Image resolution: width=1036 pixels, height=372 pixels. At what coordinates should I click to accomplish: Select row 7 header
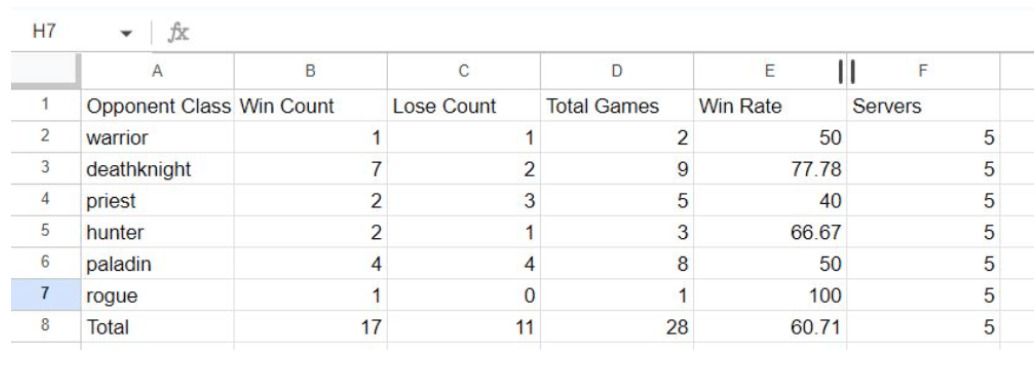tap(46, 295)
